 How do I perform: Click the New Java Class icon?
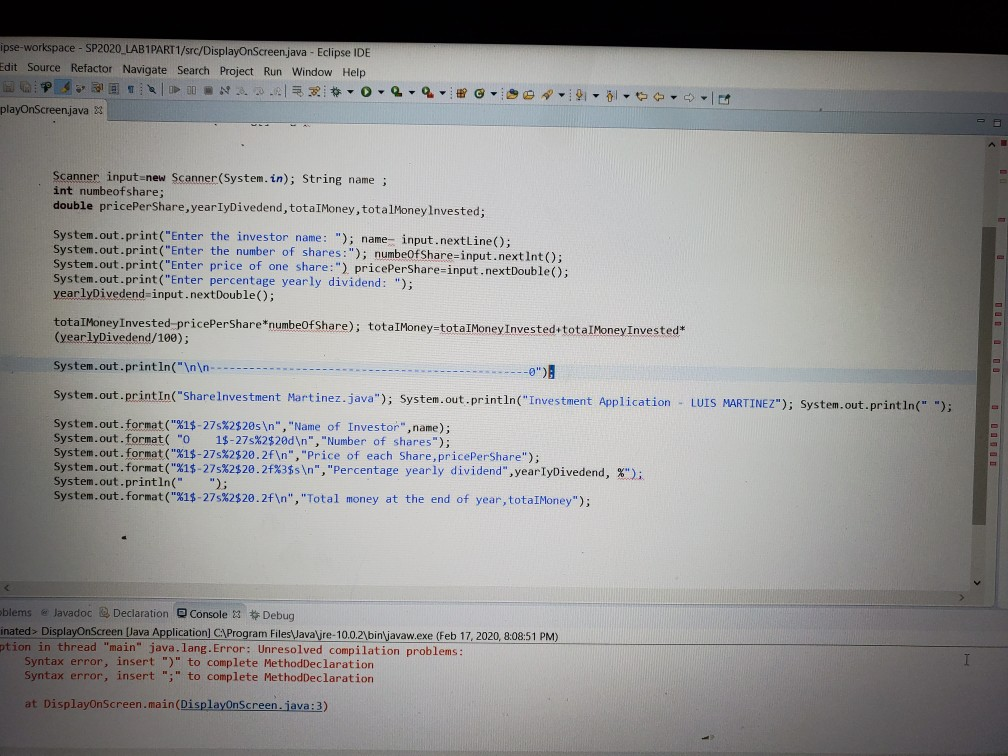click(479, 94)
